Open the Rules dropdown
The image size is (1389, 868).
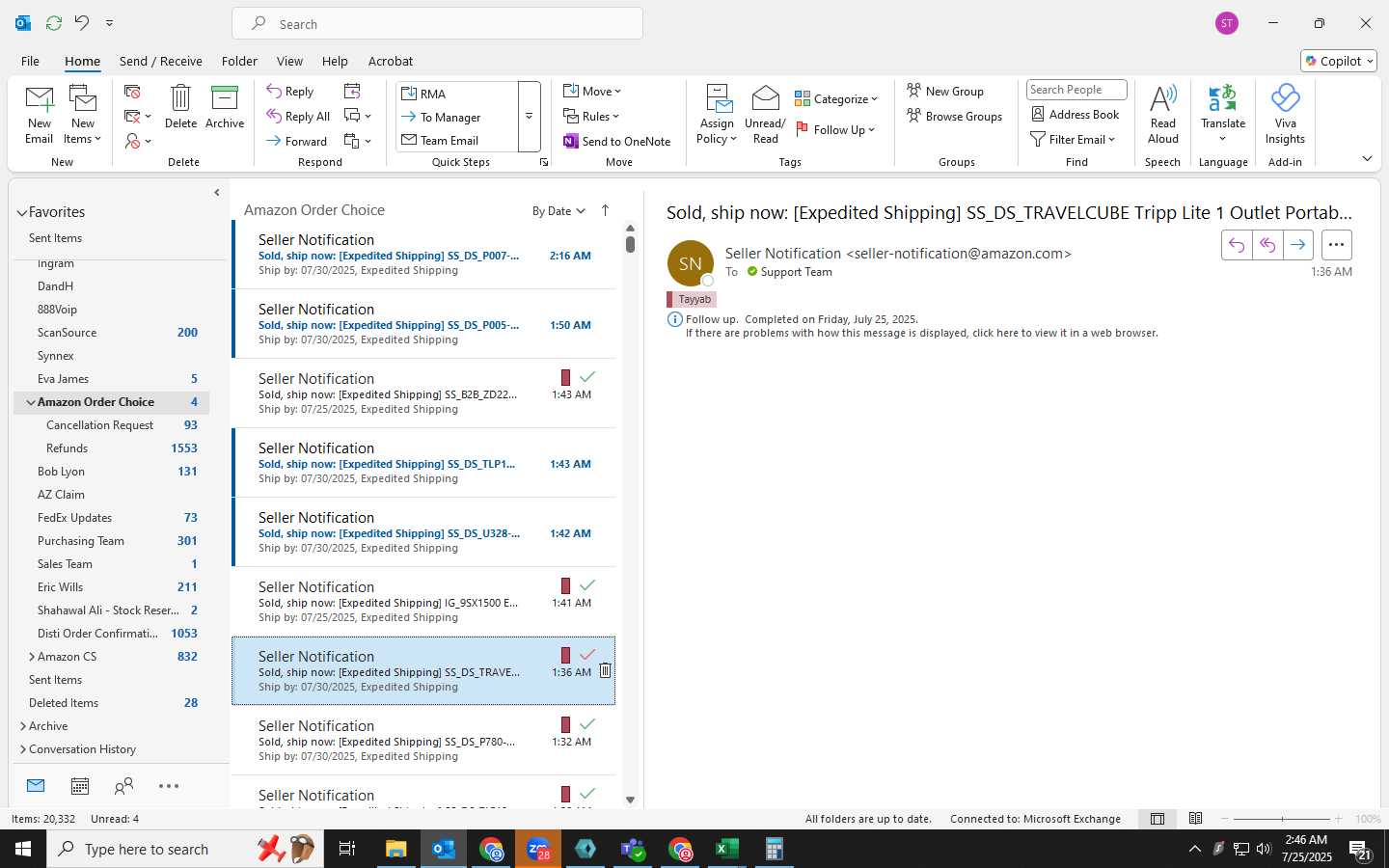(591, 117)
